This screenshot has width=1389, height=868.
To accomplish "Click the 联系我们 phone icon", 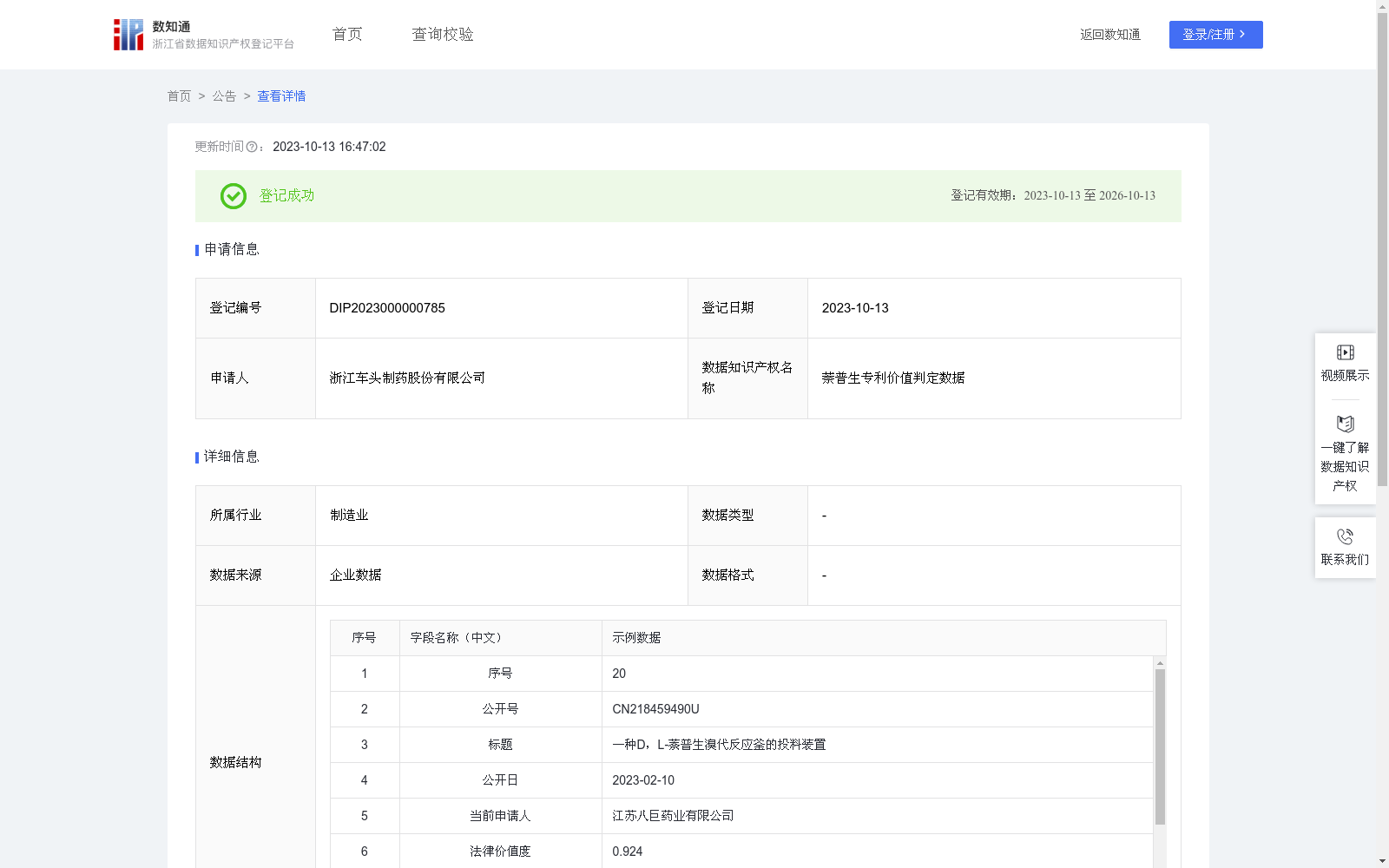I will pos(1345,536).
